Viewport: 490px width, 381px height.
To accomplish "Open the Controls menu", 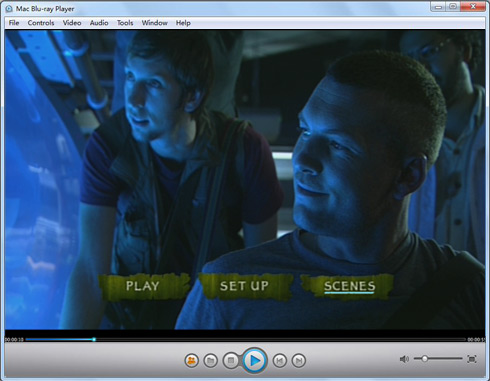I will 41,23.
